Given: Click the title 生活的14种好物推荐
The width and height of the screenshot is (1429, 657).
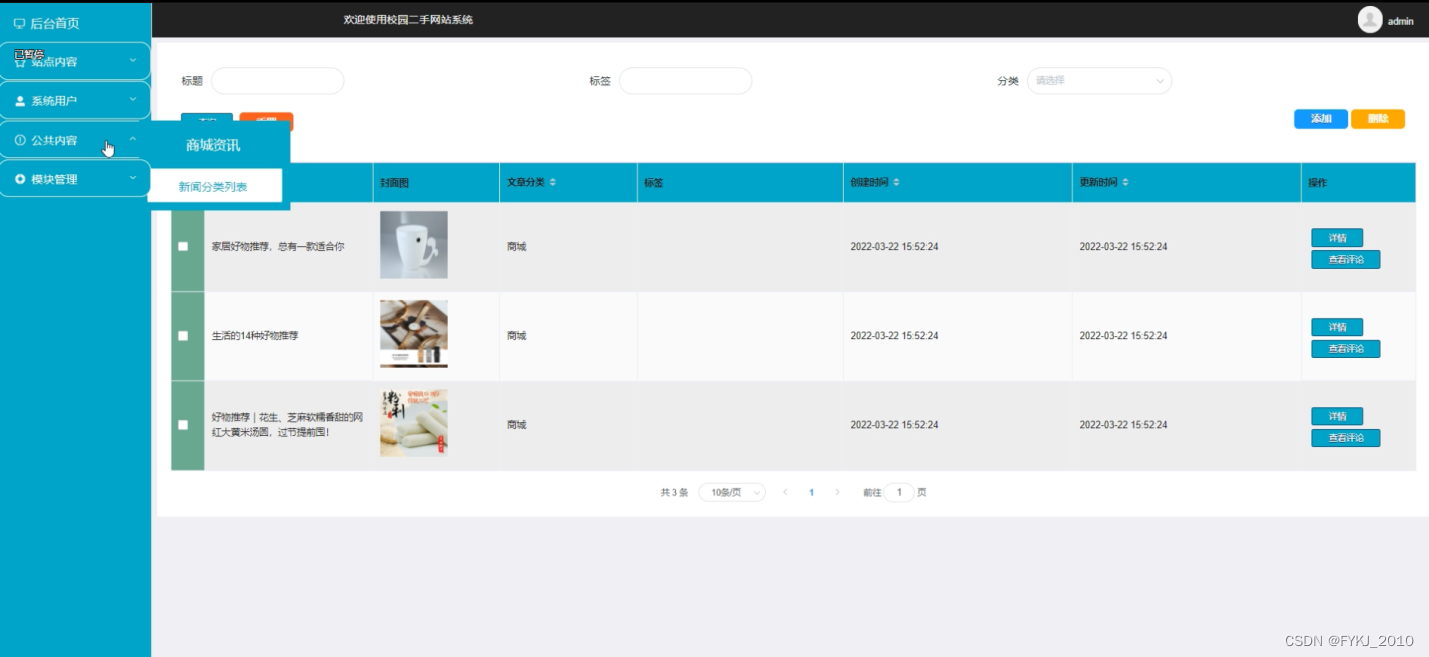Looking at the screenshot, I should (255, 336).
